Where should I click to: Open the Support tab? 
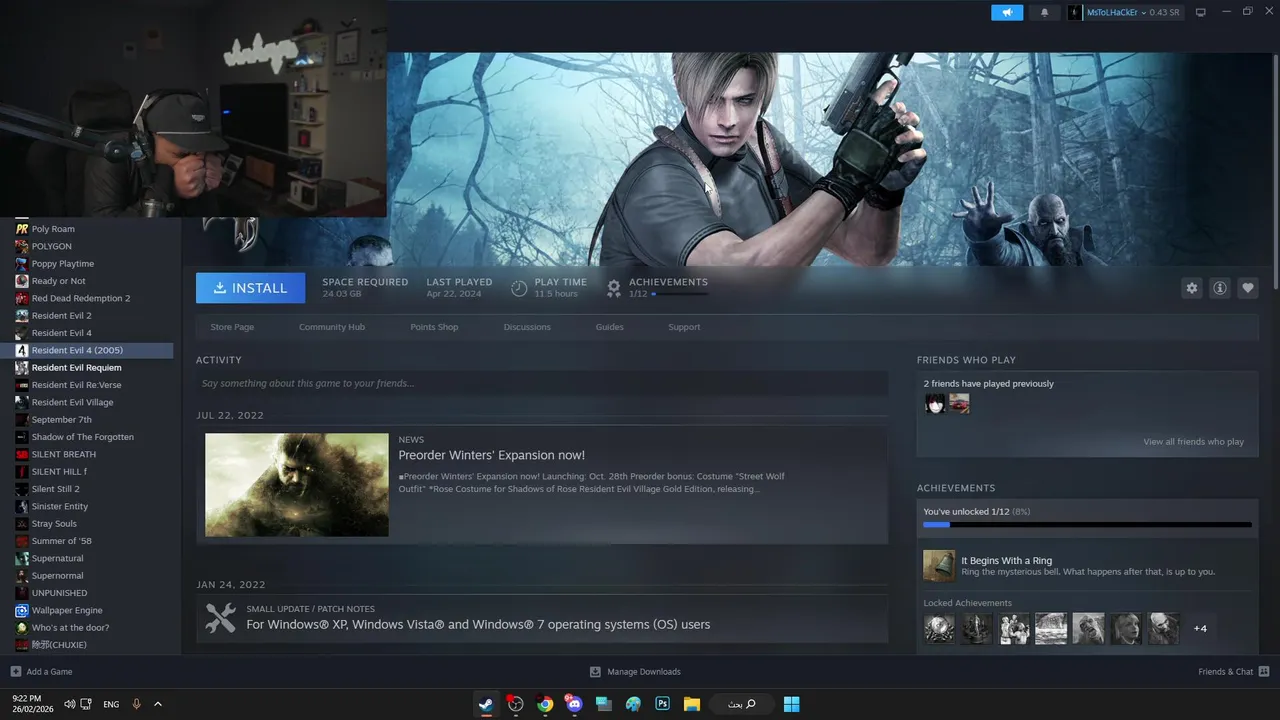click(x=684, y=327)
